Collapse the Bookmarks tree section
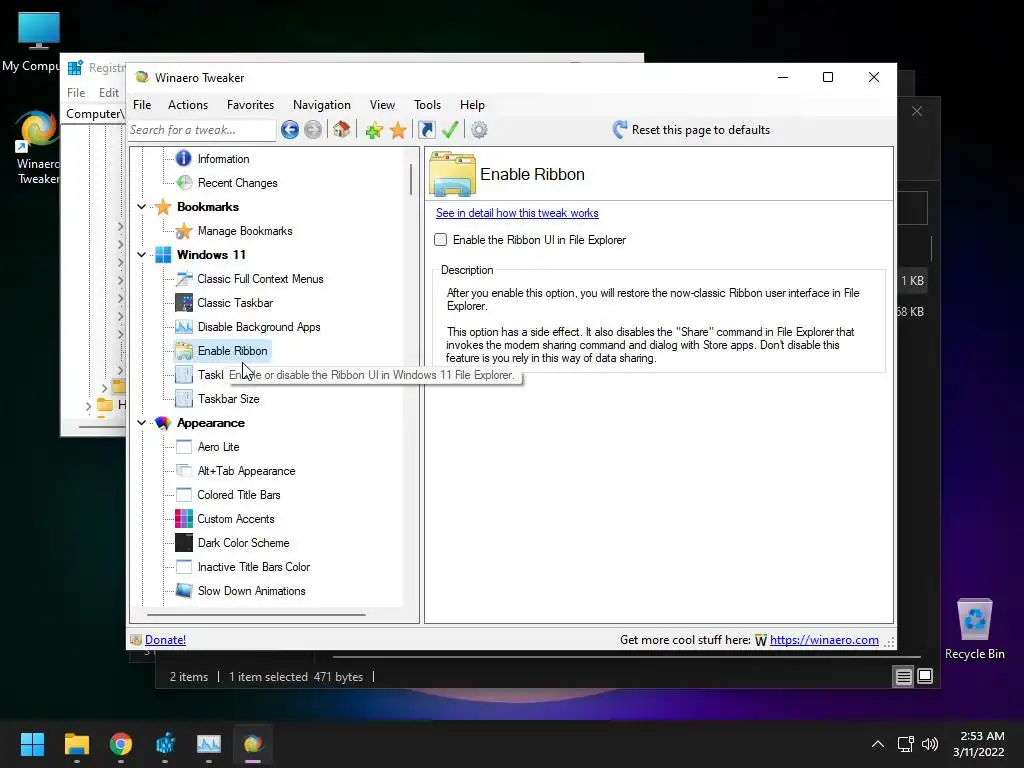Image resolution: width=1024 pixels, height=768 pixels. pos(142,206)
